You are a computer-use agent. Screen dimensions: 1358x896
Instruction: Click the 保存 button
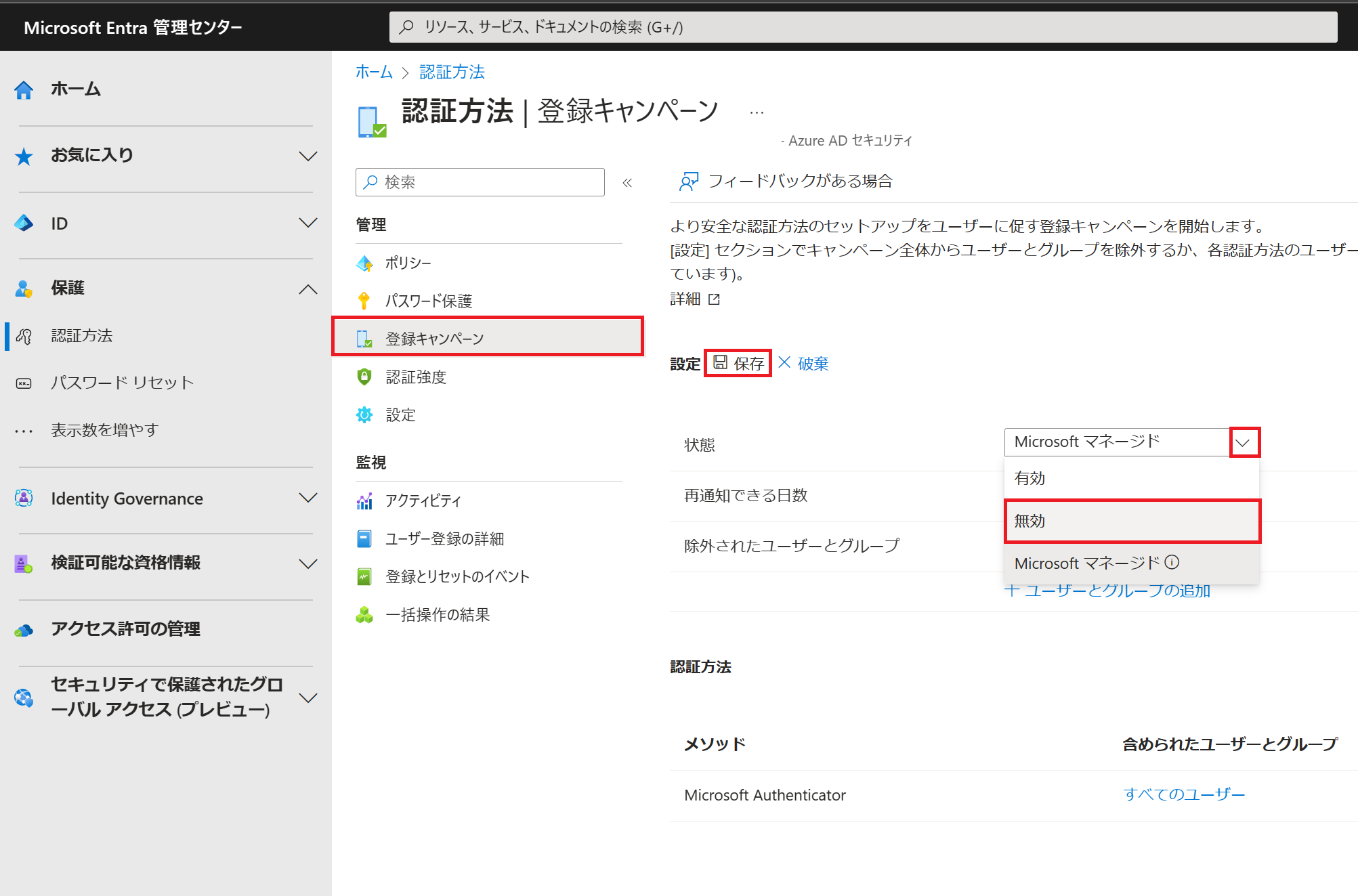pos(738,364)
